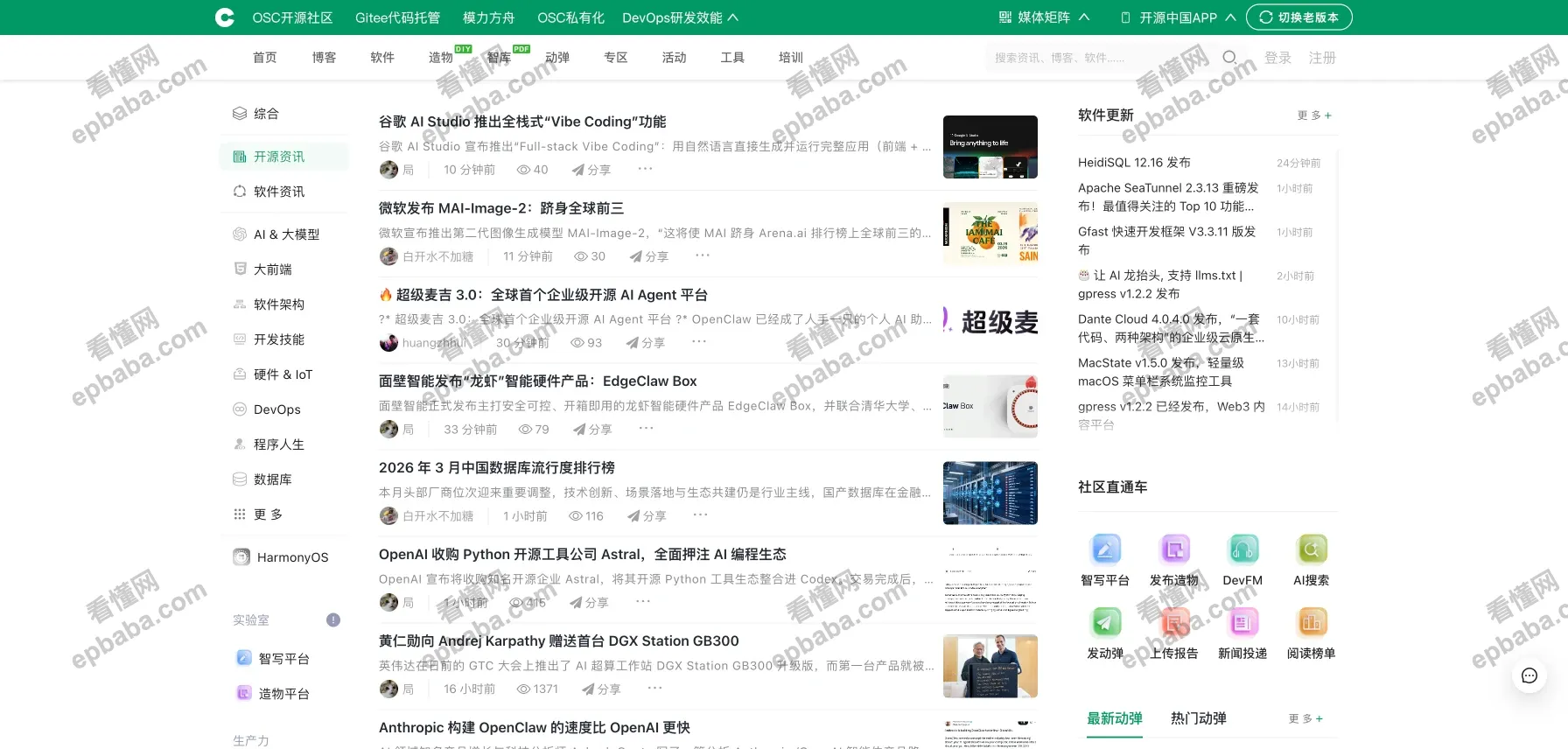Open 智写平台 in 实验室 sidebar
The width and height of the screenshot is (1568, 749).
click(283, 659)
